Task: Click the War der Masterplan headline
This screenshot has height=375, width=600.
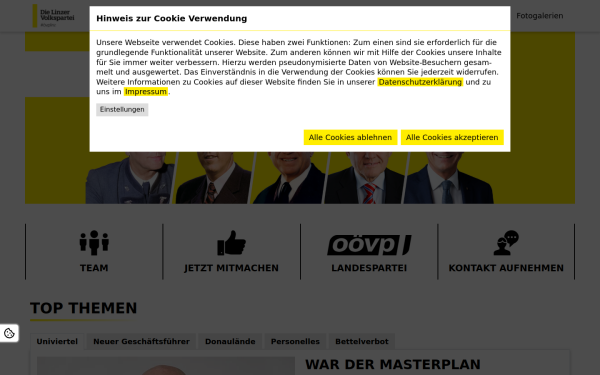Action: click(393, 365)
